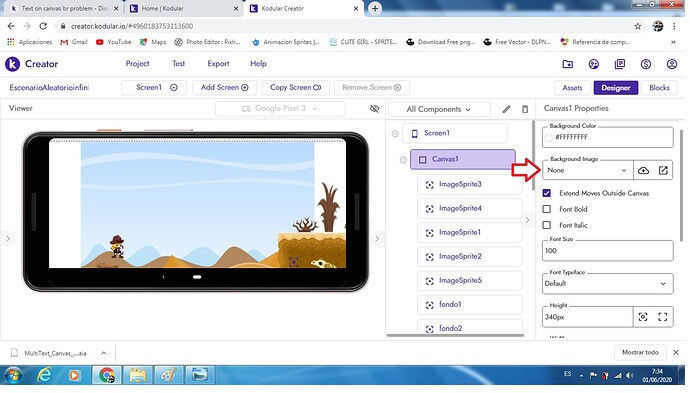The image size is (690, 393).
Task: Click the Gmail bookmark
Action: [74, 42]
